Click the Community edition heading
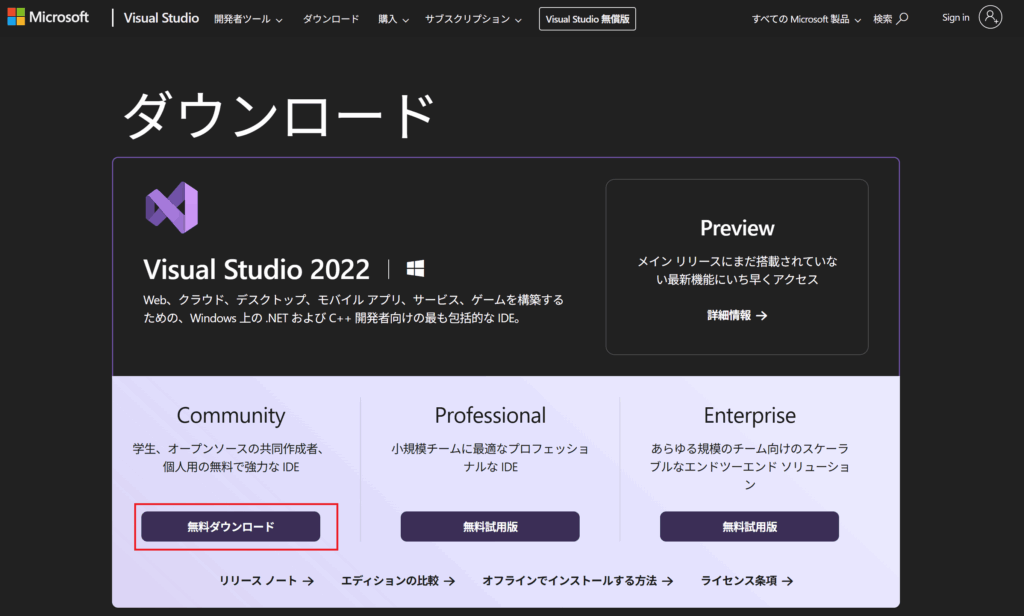Image resolution: width=1024 pixels, height=616 pixels. tap(231, 415)
